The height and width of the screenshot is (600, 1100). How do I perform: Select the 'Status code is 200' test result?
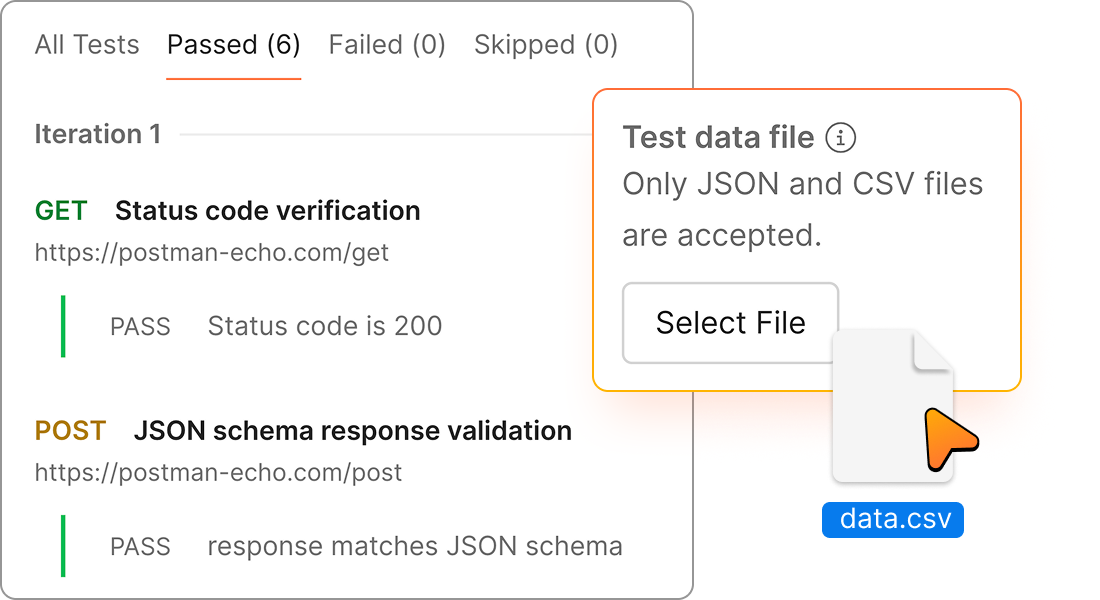click(325, 326)
